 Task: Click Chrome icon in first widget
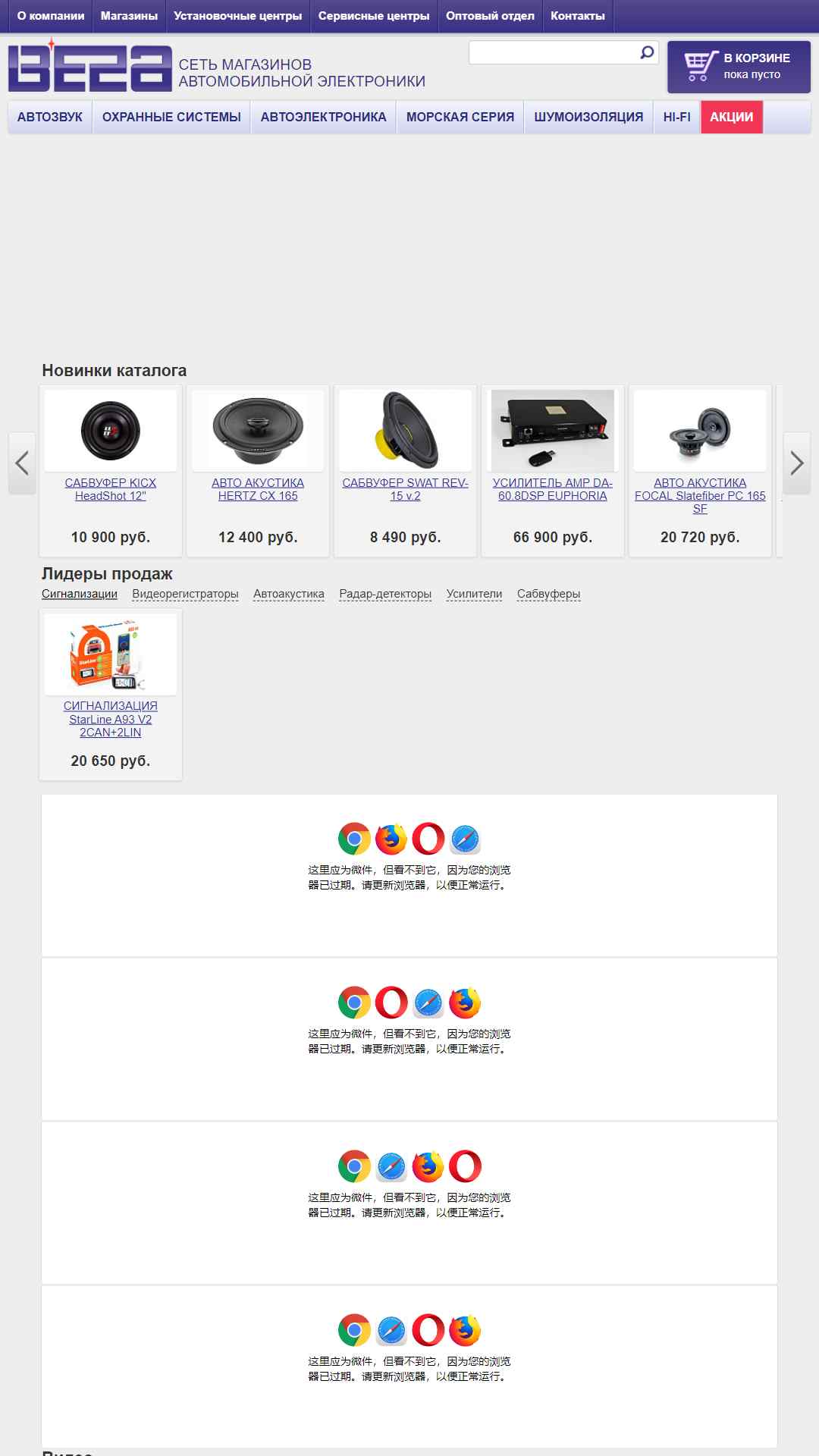[354, 839]
